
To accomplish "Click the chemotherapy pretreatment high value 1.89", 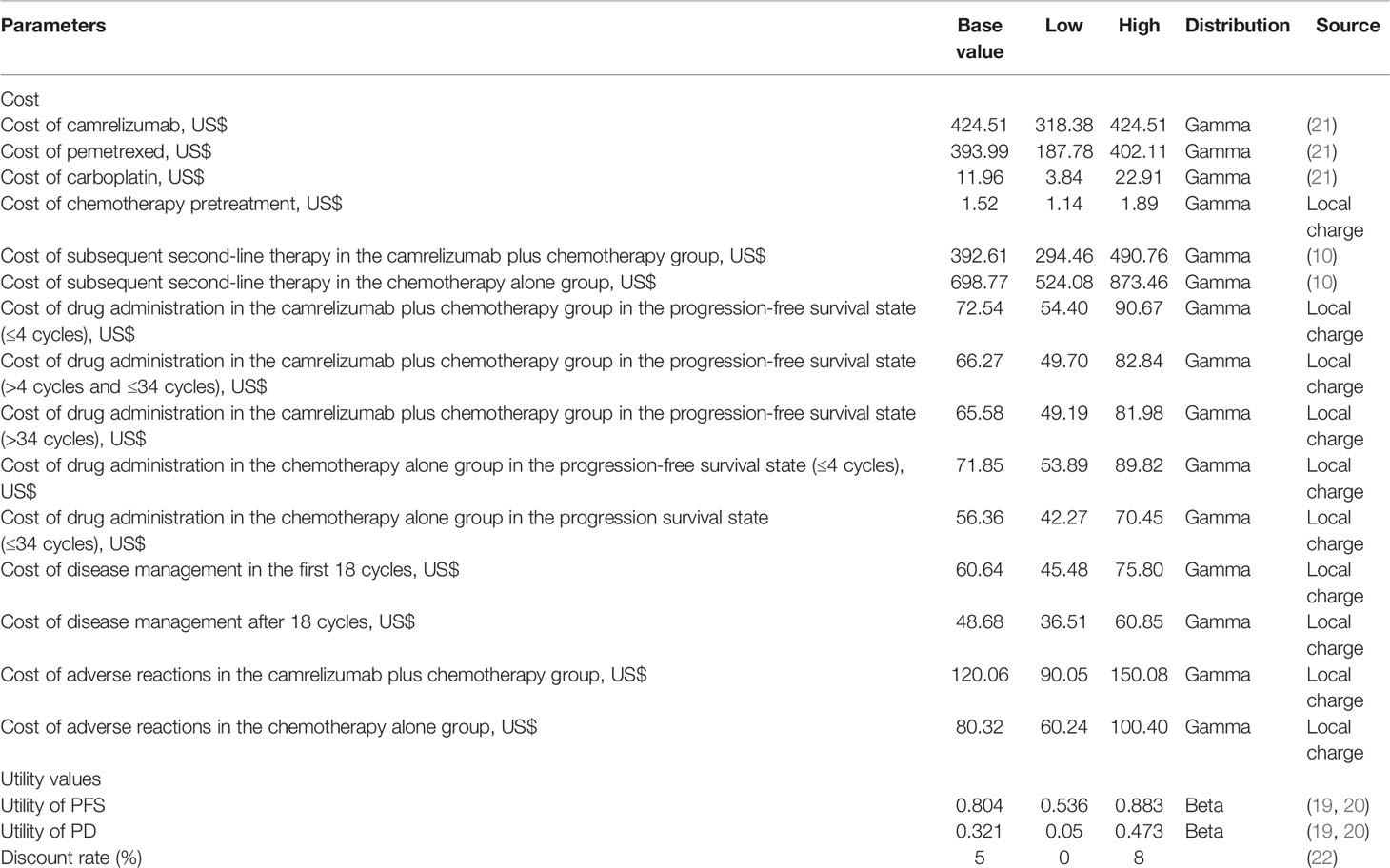I will (x=1139, y=204).
